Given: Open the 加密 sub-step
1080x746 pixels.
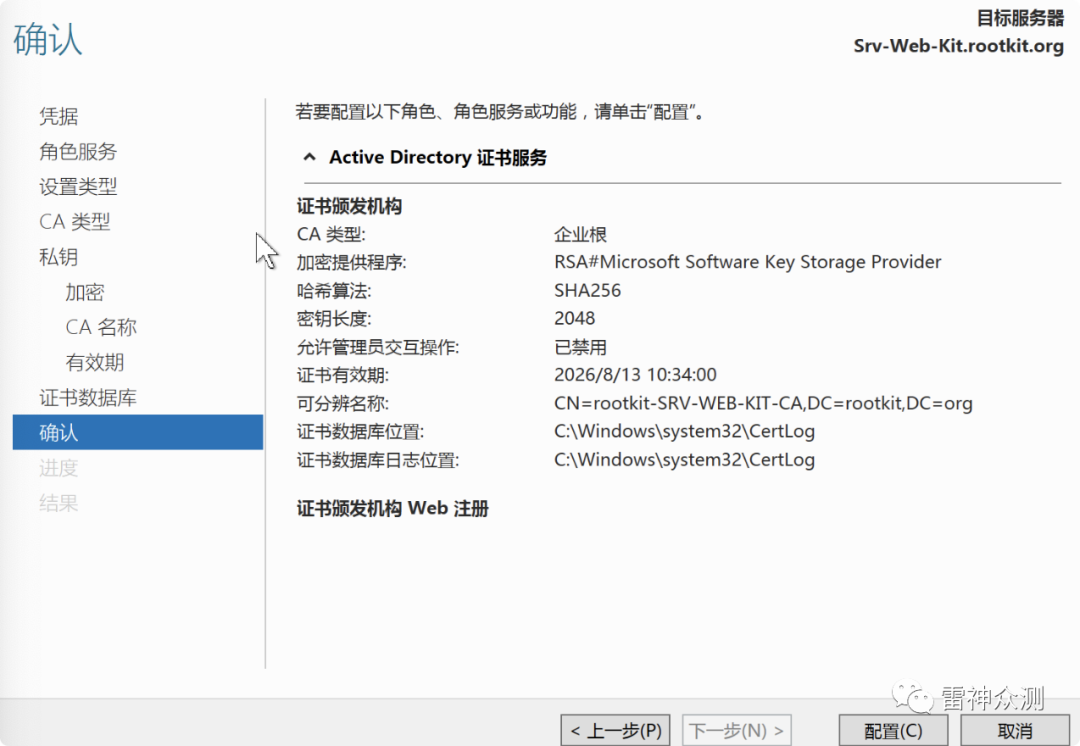Looking at the screenshot, I should click(x=85, y=293).
